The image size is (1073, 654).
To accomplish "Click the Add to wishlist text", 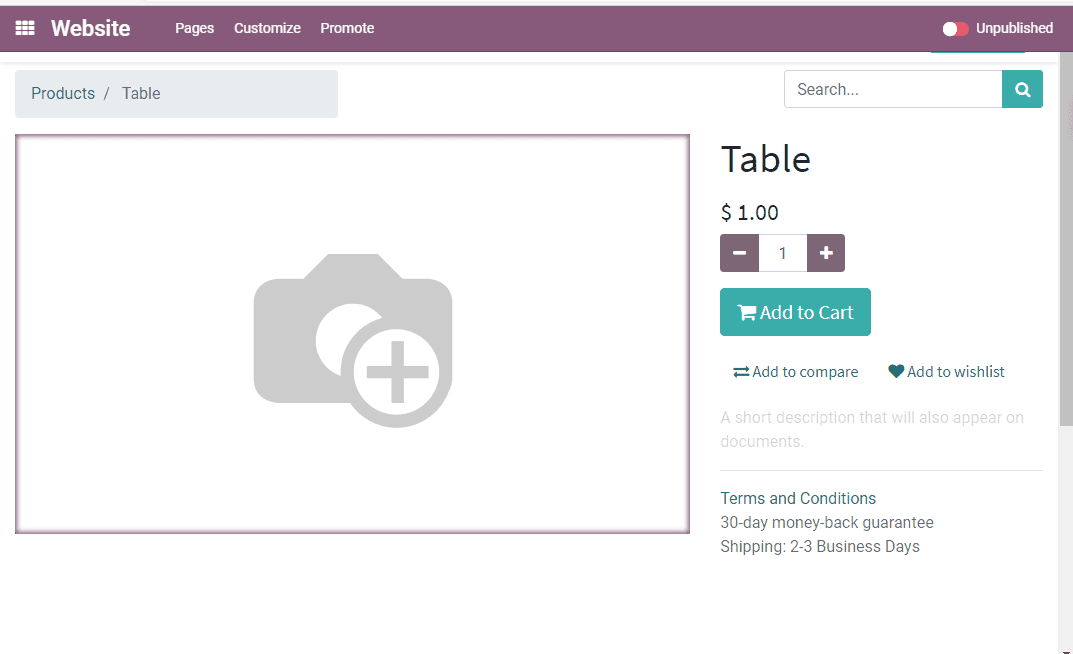I will click(x=955, y=371).
